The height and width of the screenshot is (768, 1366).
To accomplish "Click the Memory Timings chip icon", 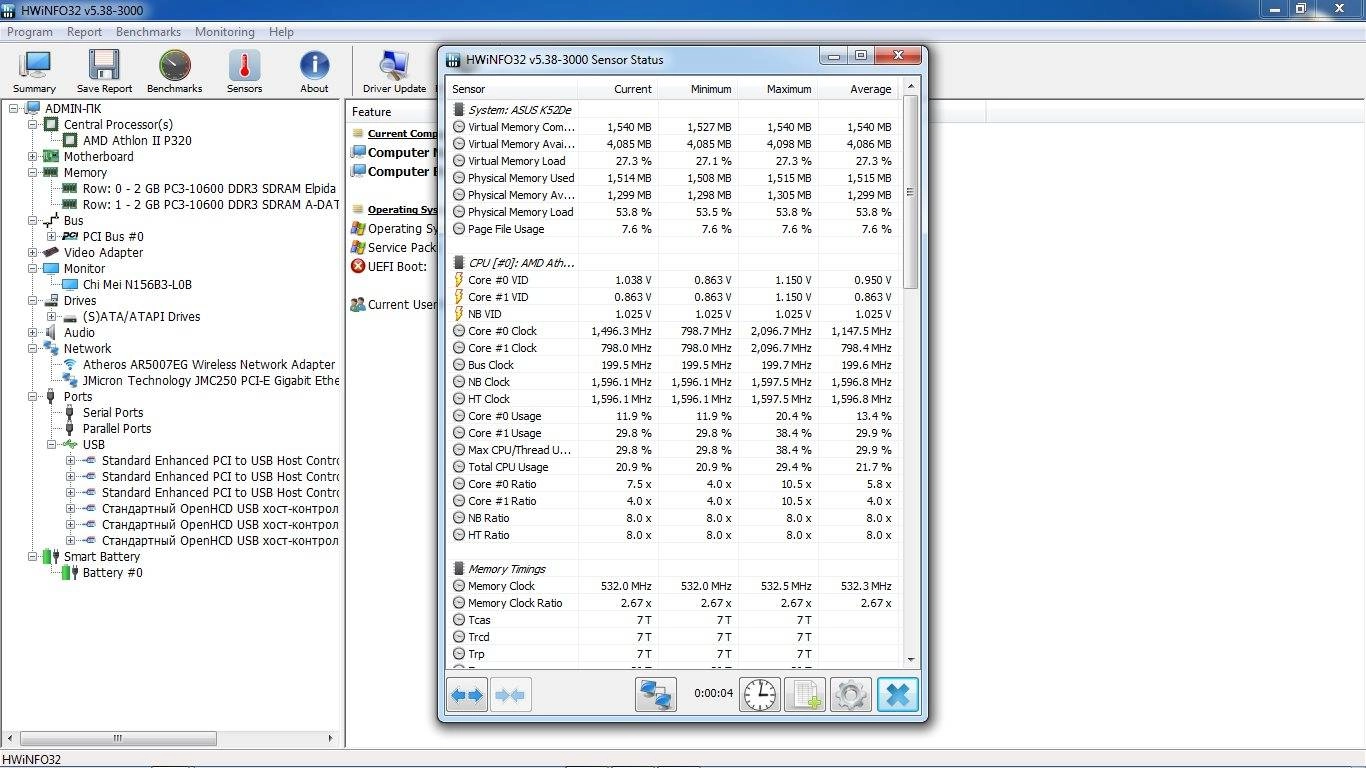I will tap(459, 569).
